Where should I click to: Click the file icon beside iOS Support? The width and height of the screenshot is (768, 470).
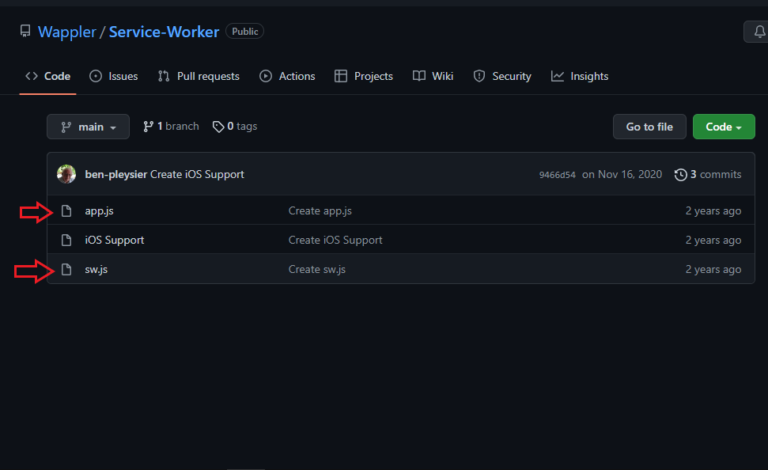coord(66,240)
